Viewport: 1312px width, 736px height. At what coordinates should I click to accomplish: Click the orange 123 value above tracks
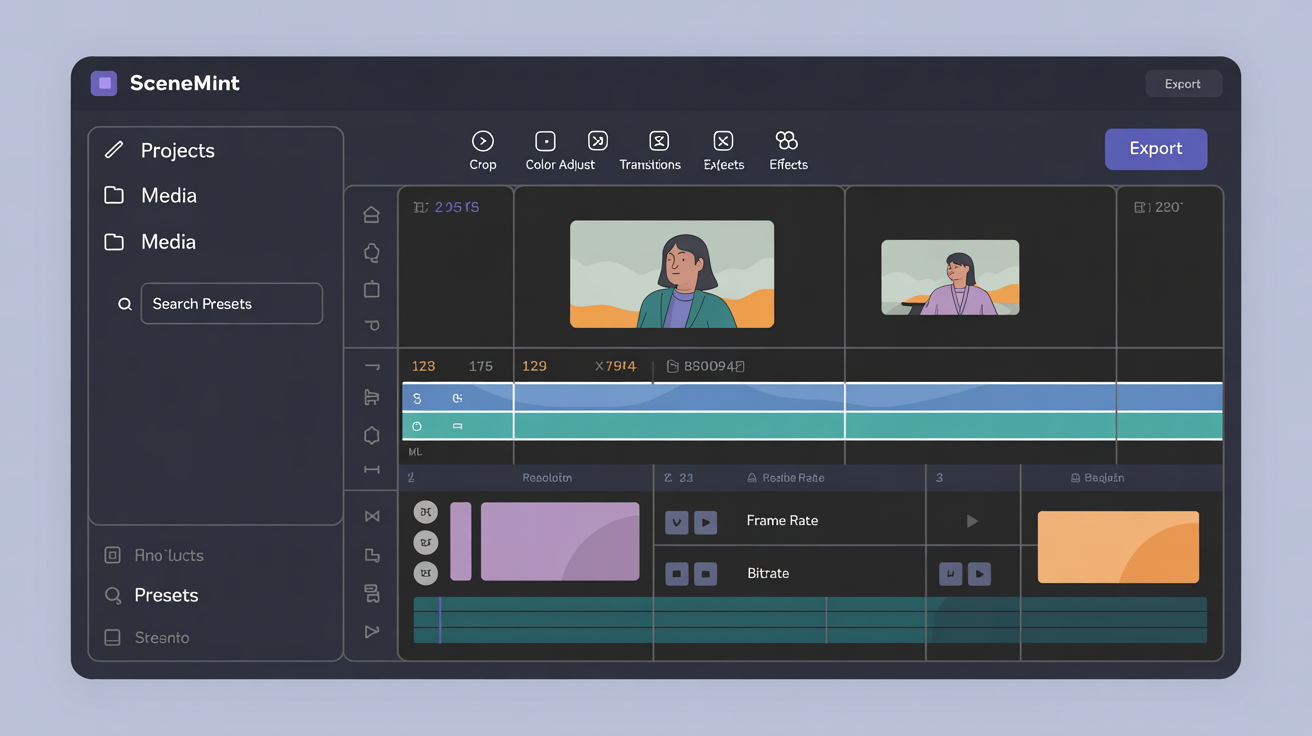pyautogui.click(x=424, y=366)
